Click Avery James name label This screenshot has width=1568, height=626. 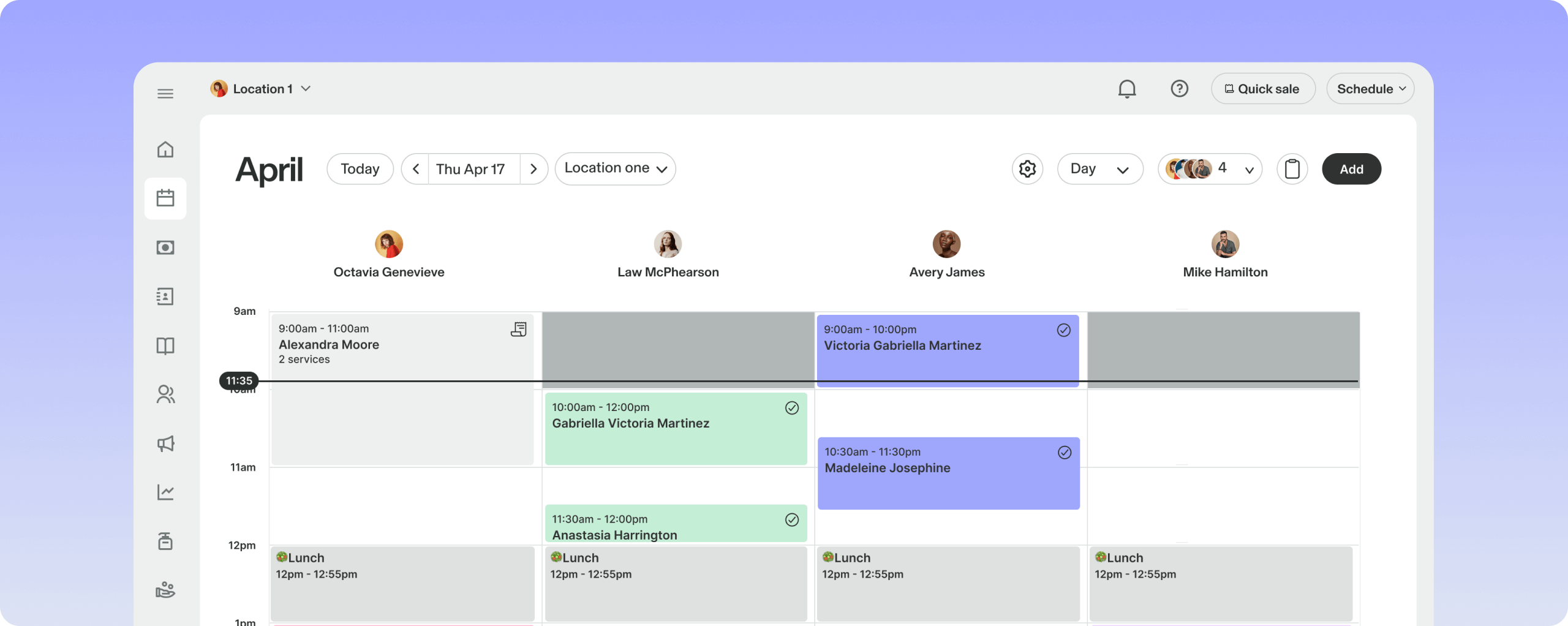[x=947, y=272]
